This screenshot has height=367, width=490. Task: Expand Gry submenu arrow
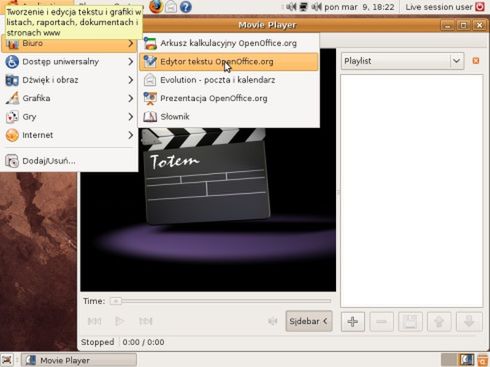click(130, 117)
